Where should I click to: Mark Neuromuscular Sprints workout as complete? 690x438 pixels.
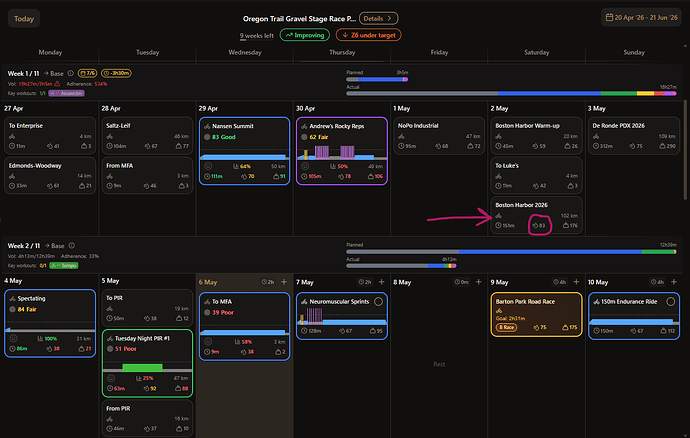pos(378,302)
